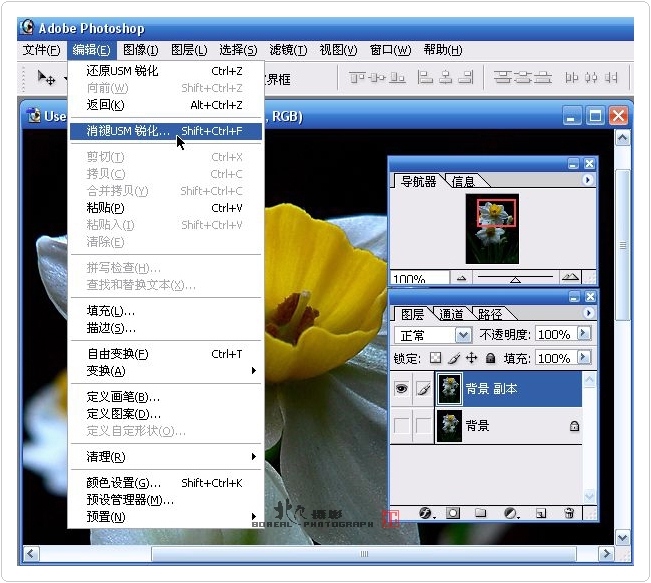Toggle lock position
651x583 pixels.
point(472,358)
